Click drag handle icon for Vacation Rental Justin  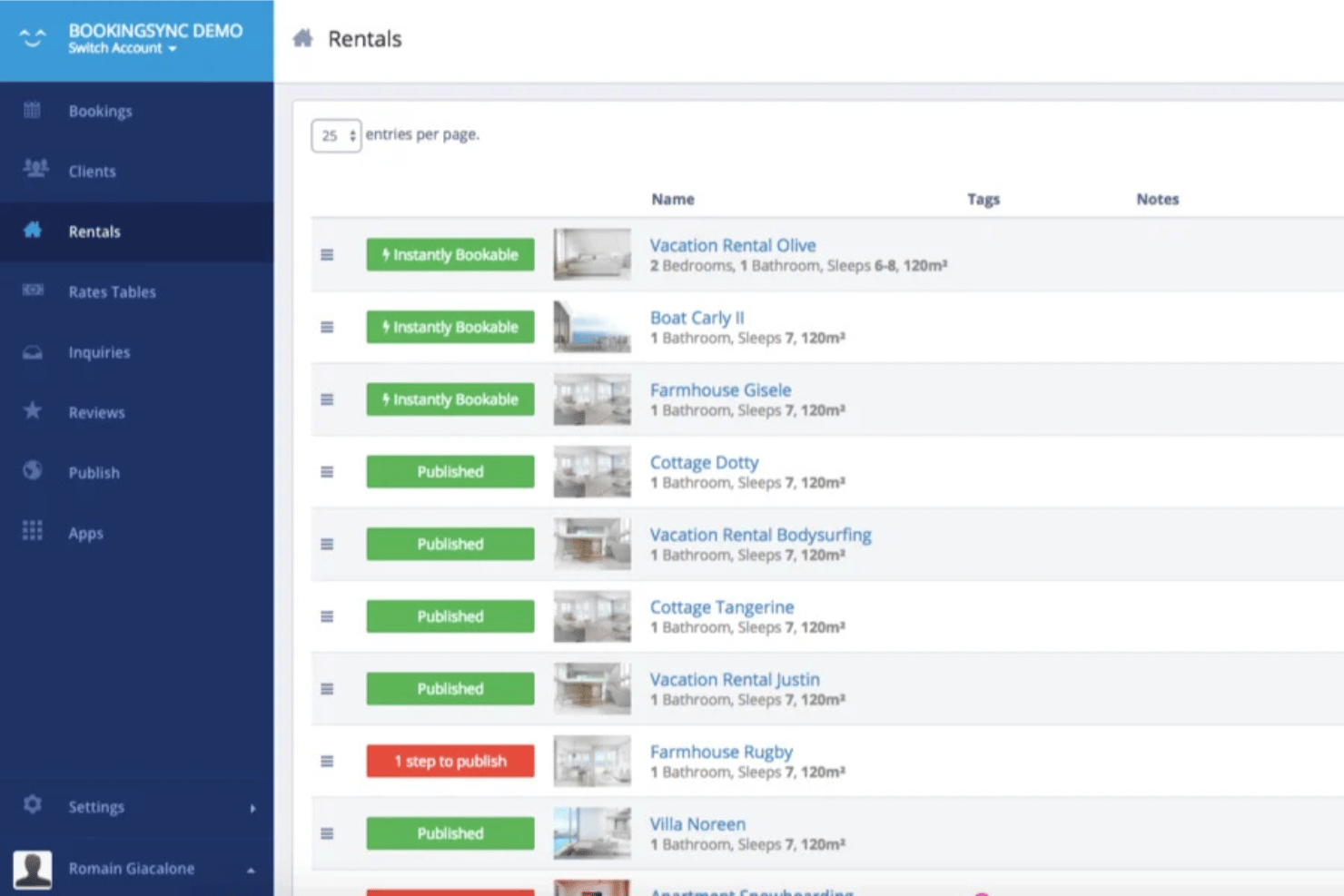[x=327, y=689]
